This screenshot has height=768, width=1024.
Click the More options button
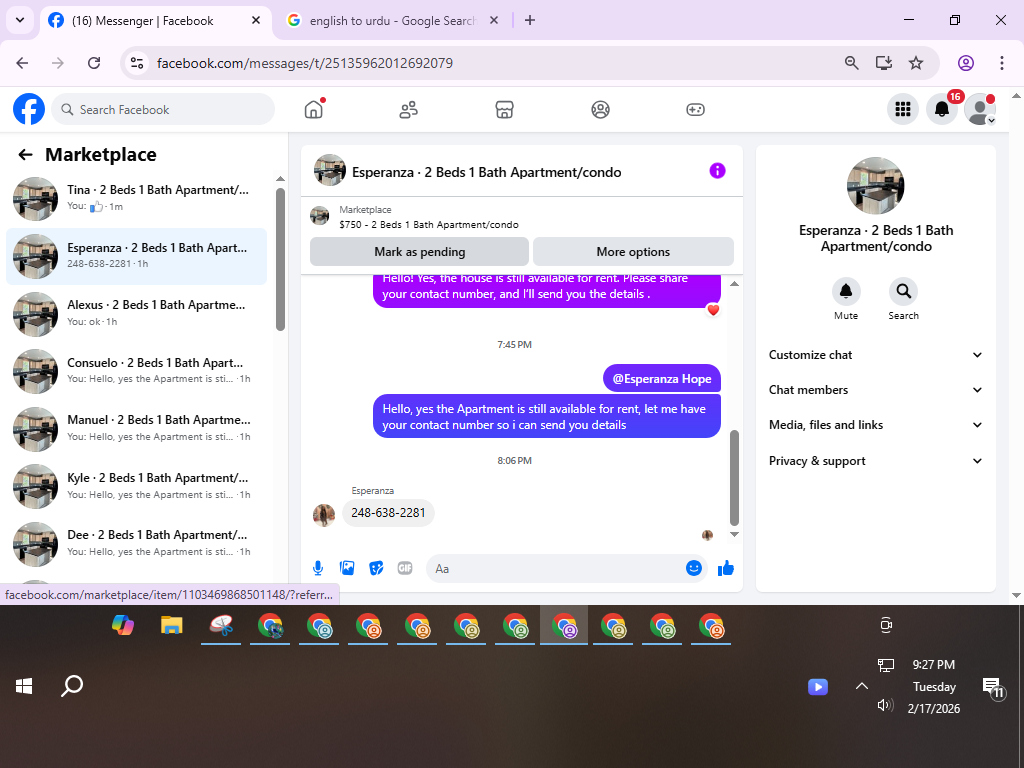(x=633, y=251)
